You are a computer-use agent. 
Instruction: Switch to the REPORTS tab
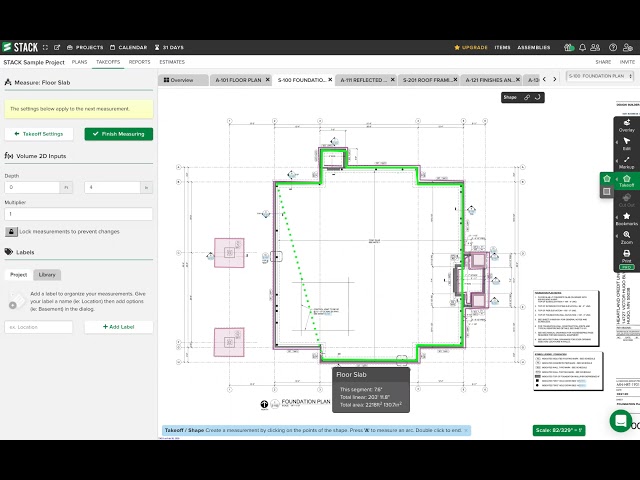(140, 62)
